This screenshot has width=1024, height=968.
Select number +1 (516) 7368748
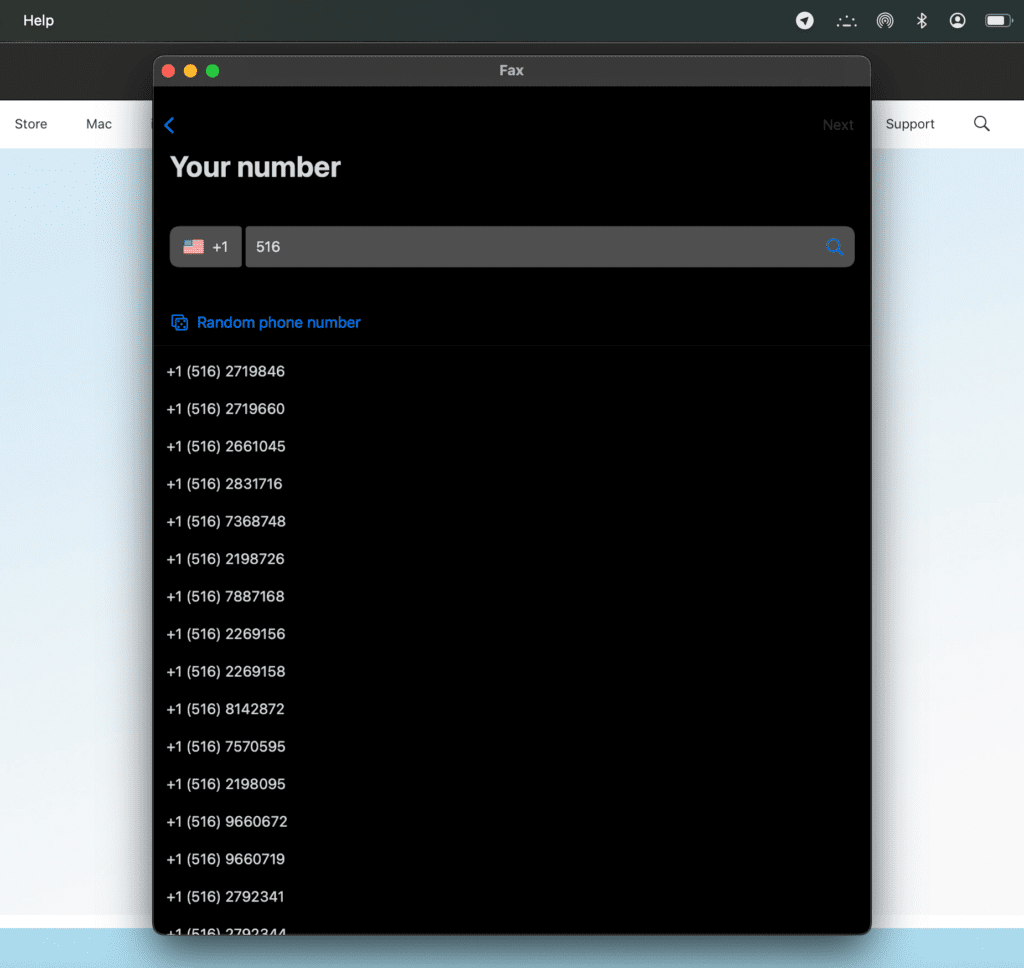point(226,521)
